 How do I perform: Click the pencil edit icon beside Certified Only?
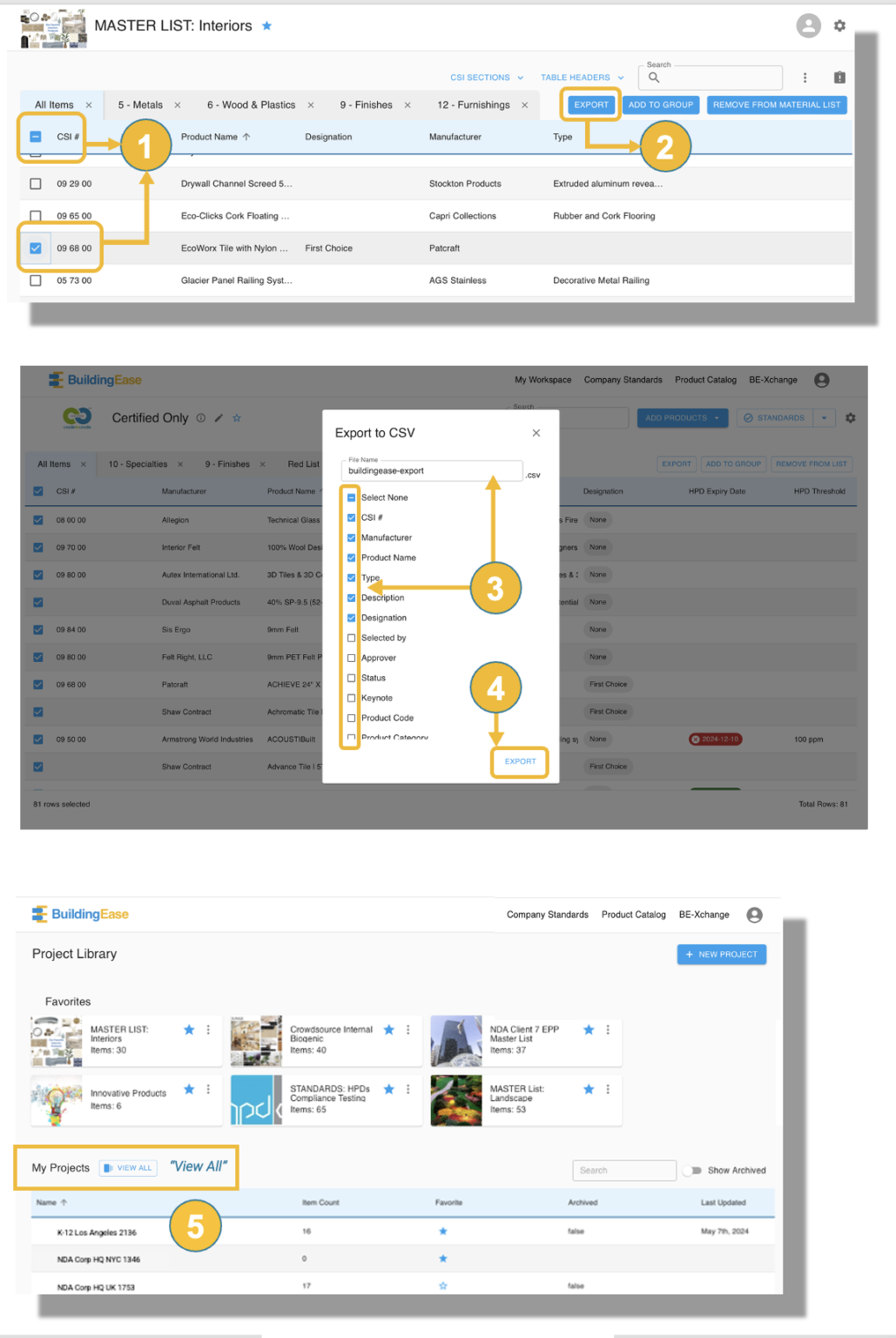click(219, 418)
